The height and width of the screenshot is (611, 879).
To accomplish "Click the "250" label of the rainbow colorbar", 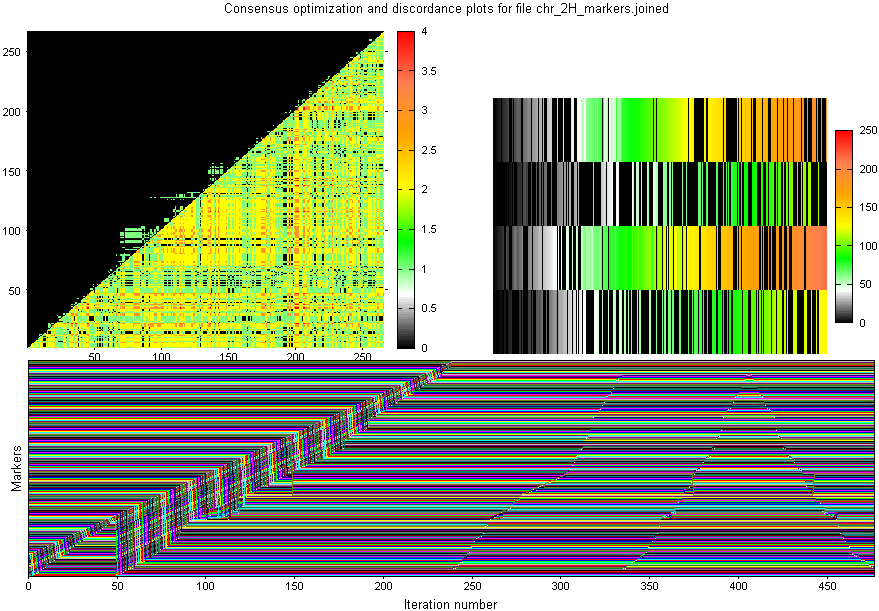I will click(x=868, y=131).
